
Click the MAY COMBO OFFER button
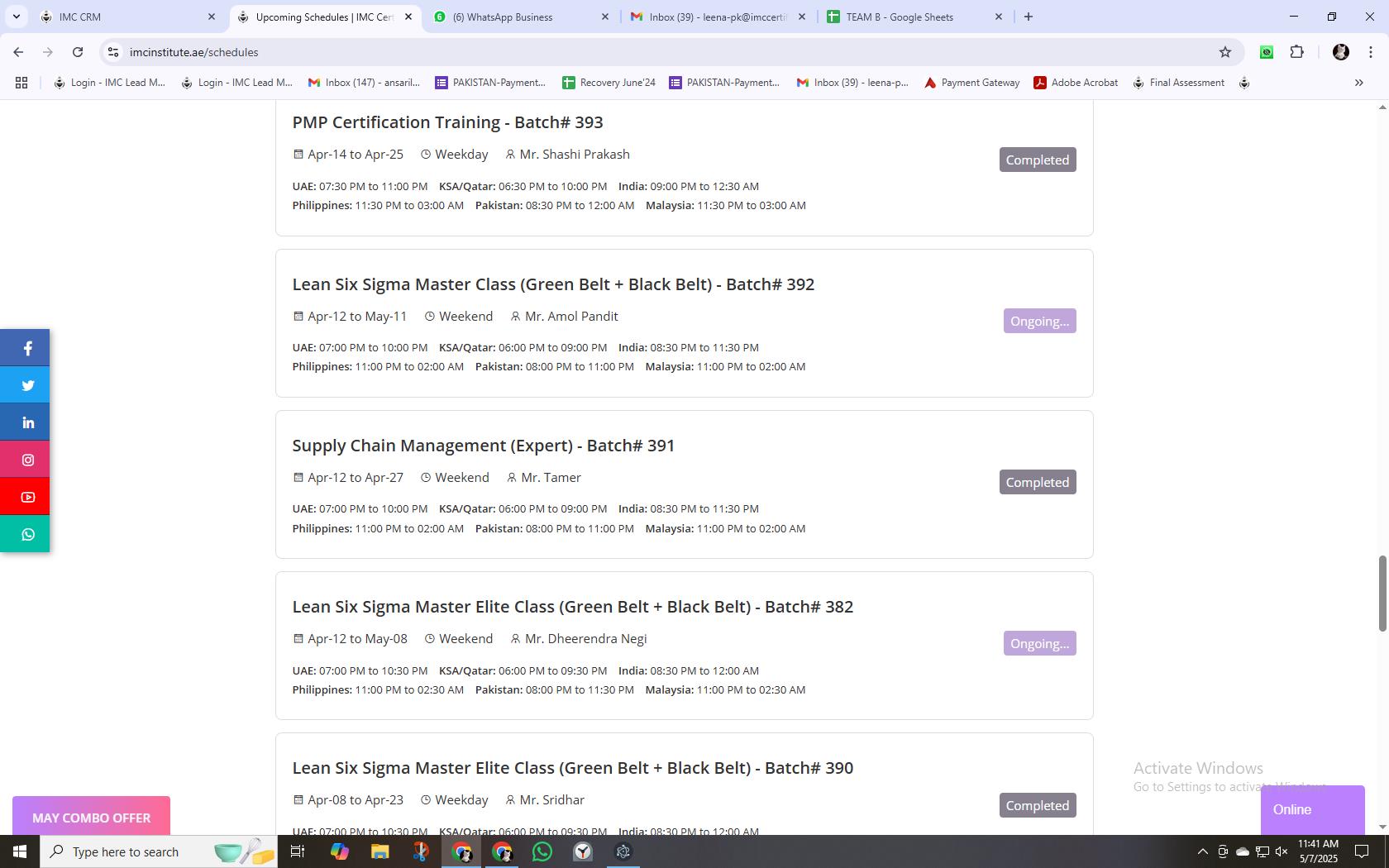(x=91, y=818)
